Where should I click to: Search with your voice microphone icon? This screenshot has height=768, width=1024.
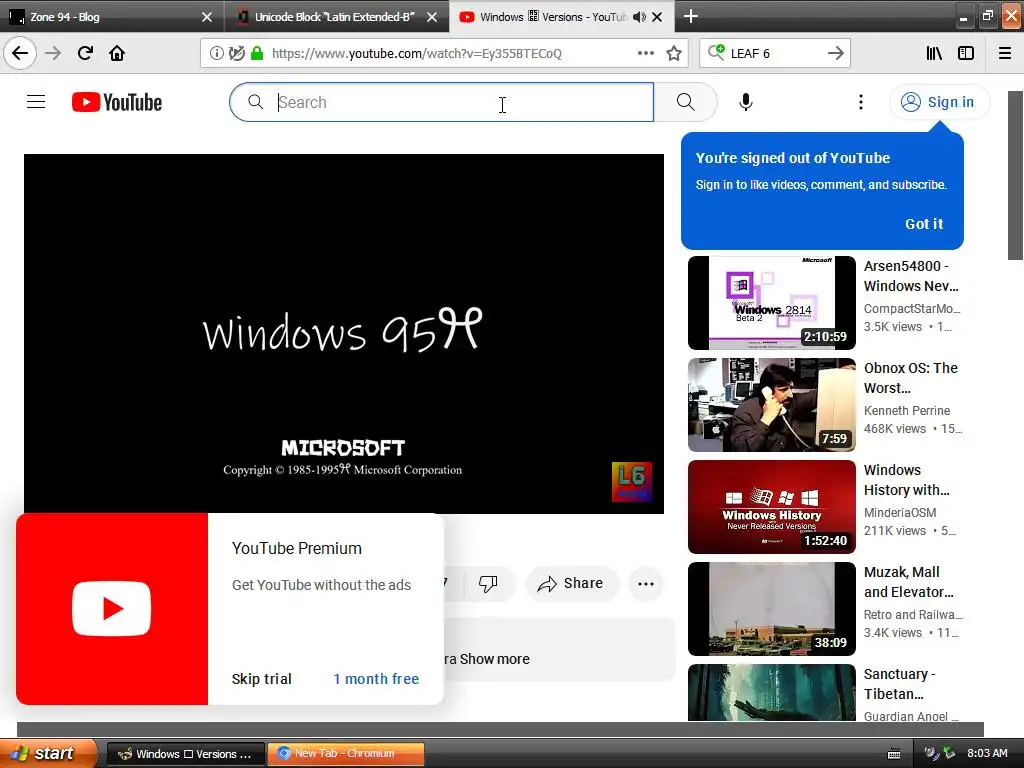746,102
